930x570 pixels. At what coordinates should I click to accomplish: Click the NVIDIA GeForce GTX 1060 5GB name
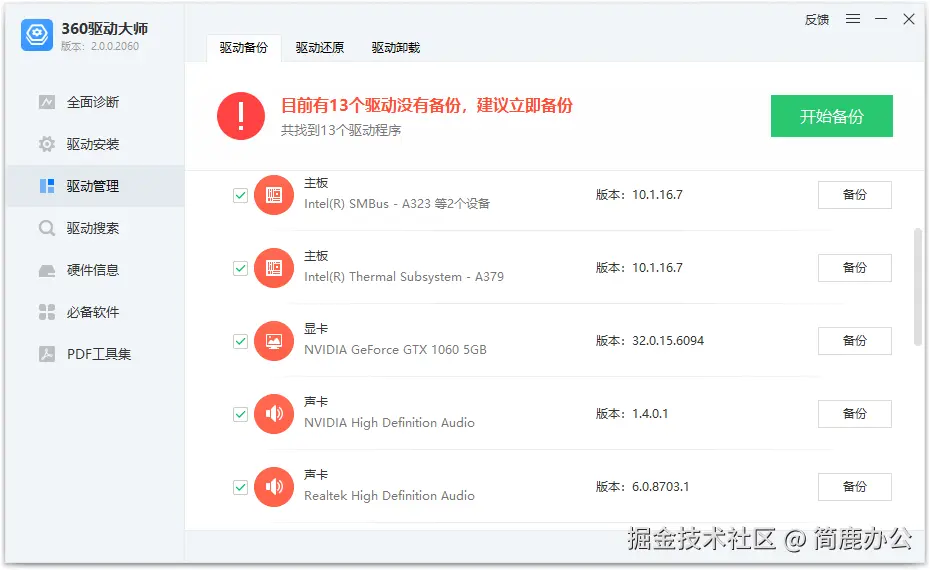pos(395,350)
